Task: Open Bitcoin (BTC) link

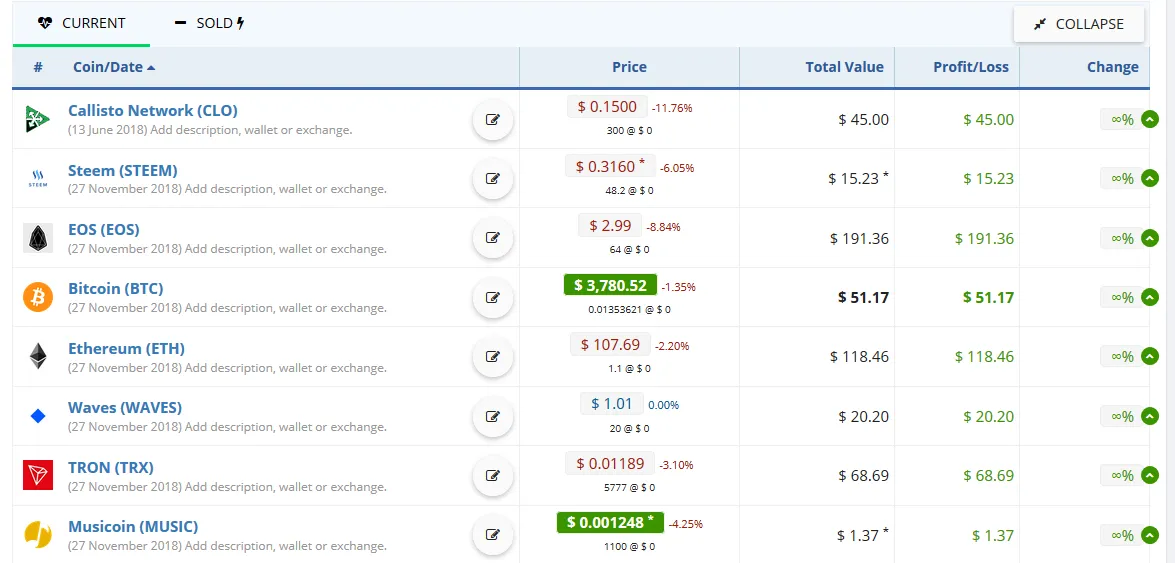Action: pyautogui.click(x=115, y=289)
